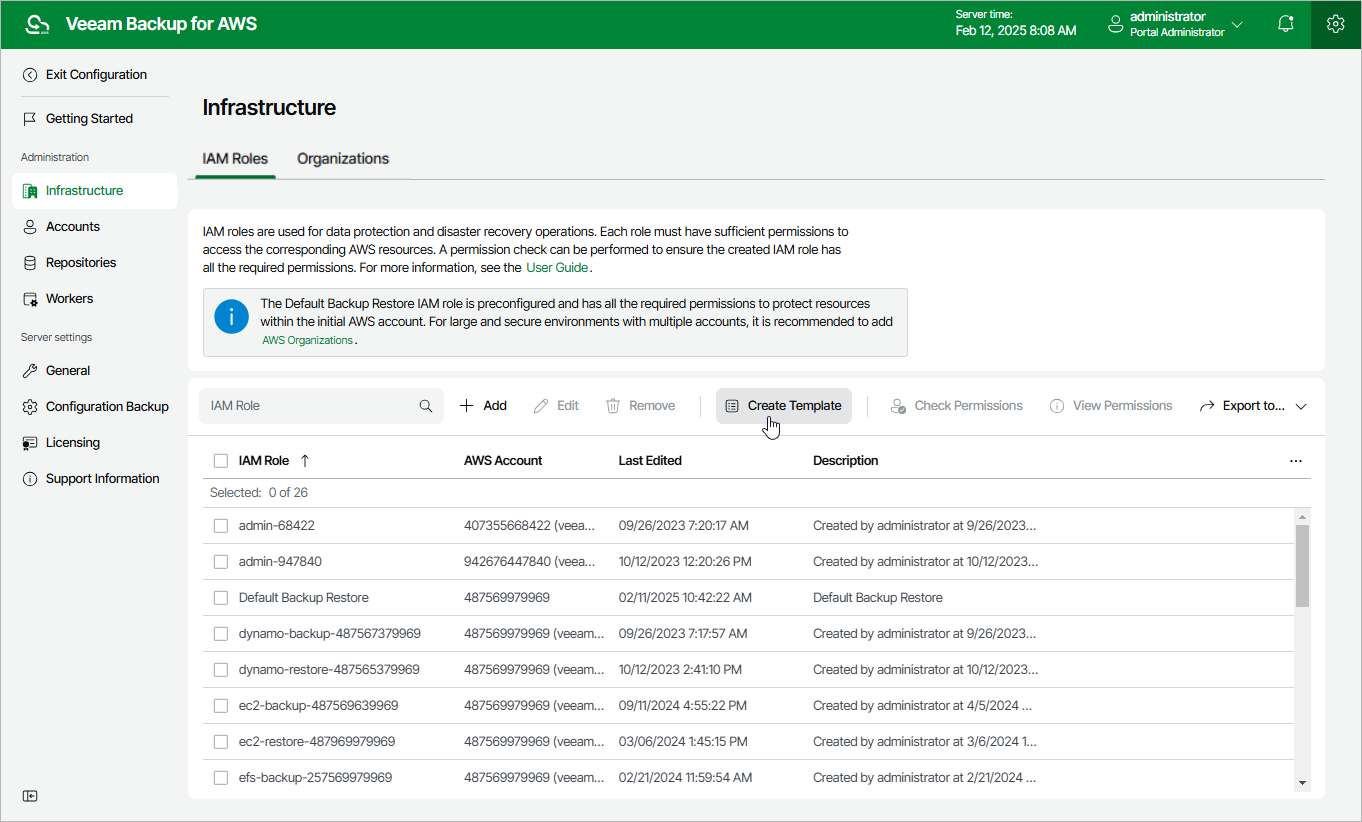Sort by the AWS Account column header
The height and width of the screenshot is (822, 1362).
click(x=503, y=461)
